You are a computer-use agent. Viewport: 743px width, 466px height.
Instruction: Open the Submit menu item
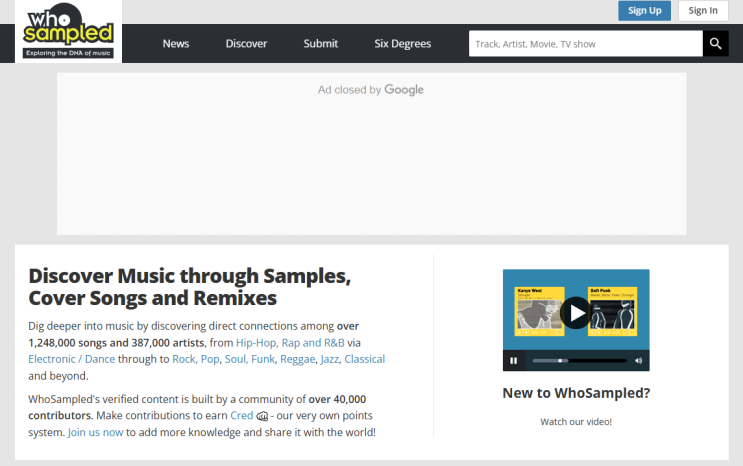click(321, 44)
